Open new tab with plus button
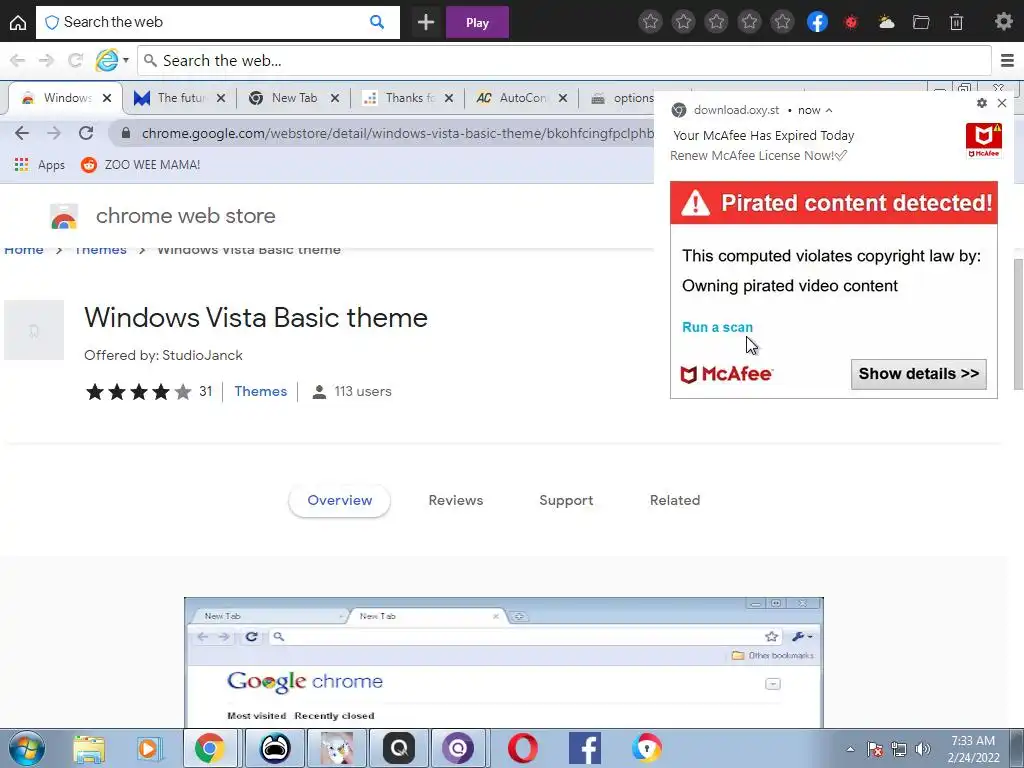This screenshot has width=1024, height=768. [426, 22]
